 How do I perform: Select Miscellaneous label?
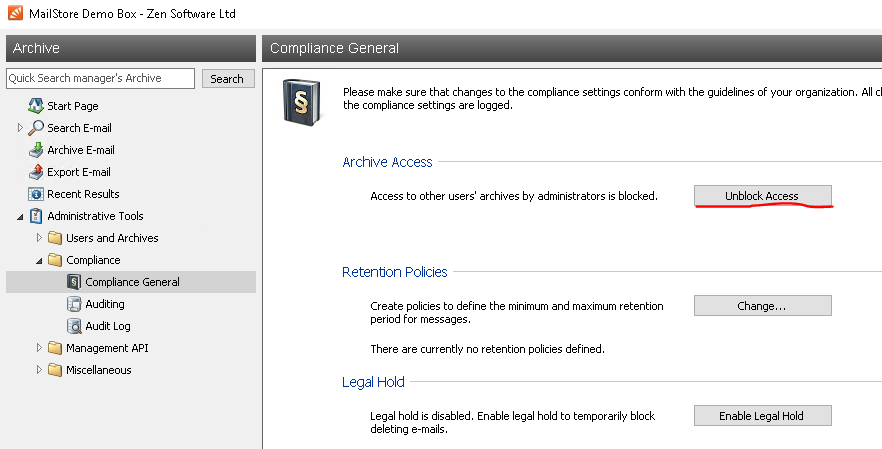(x=98, y=370)
